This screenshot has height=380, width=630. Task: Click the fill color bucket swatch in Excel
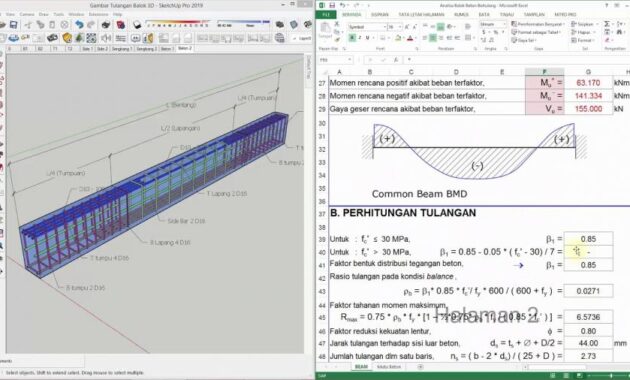pos(397,38)
